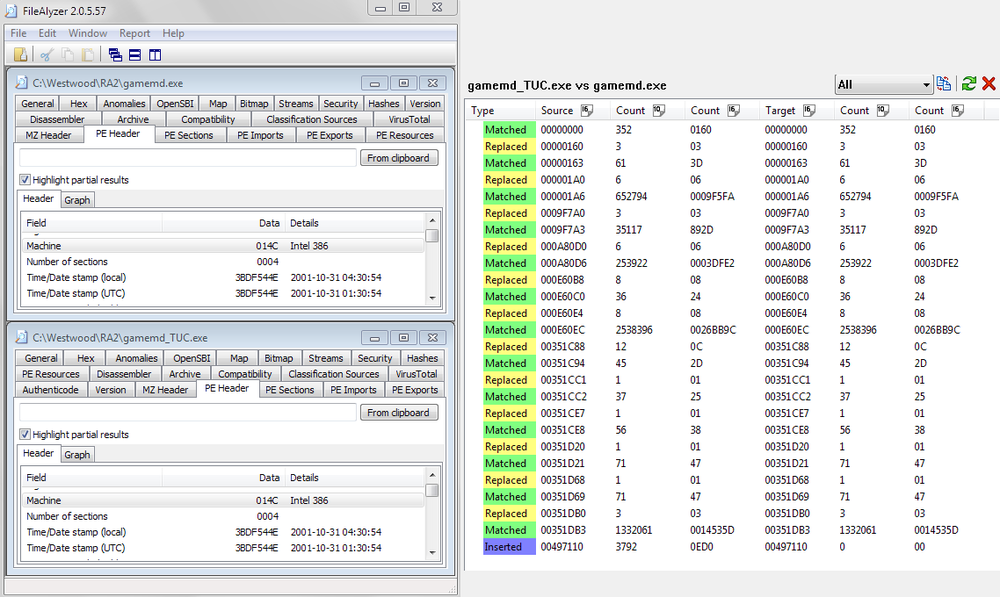Click the FileAlyzer app icon in title bar

click(11, 11)
